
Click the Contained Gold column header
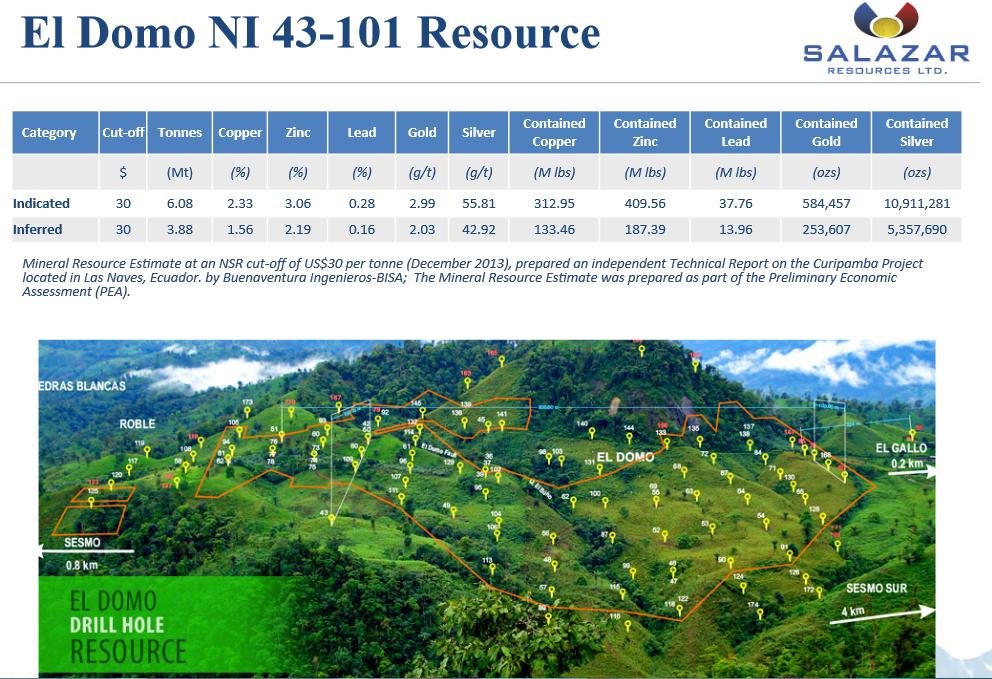(x=825, y=133)
